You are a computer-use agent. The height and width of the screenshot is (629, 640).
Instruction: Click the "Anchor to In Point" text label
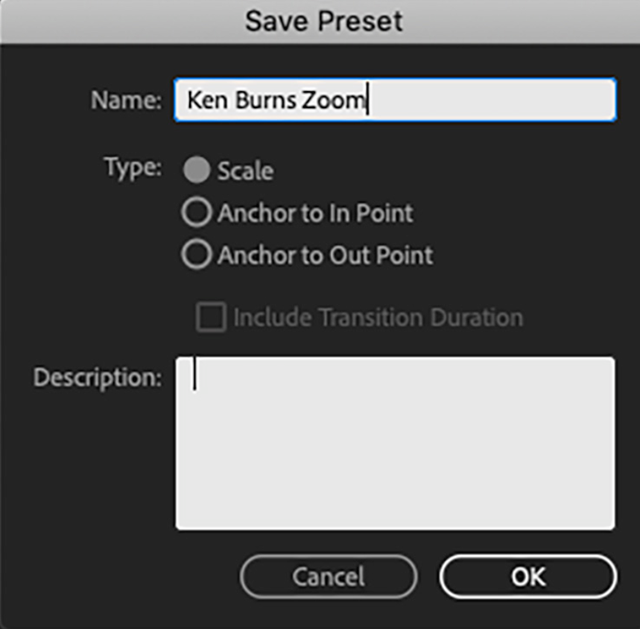[315, 213]
